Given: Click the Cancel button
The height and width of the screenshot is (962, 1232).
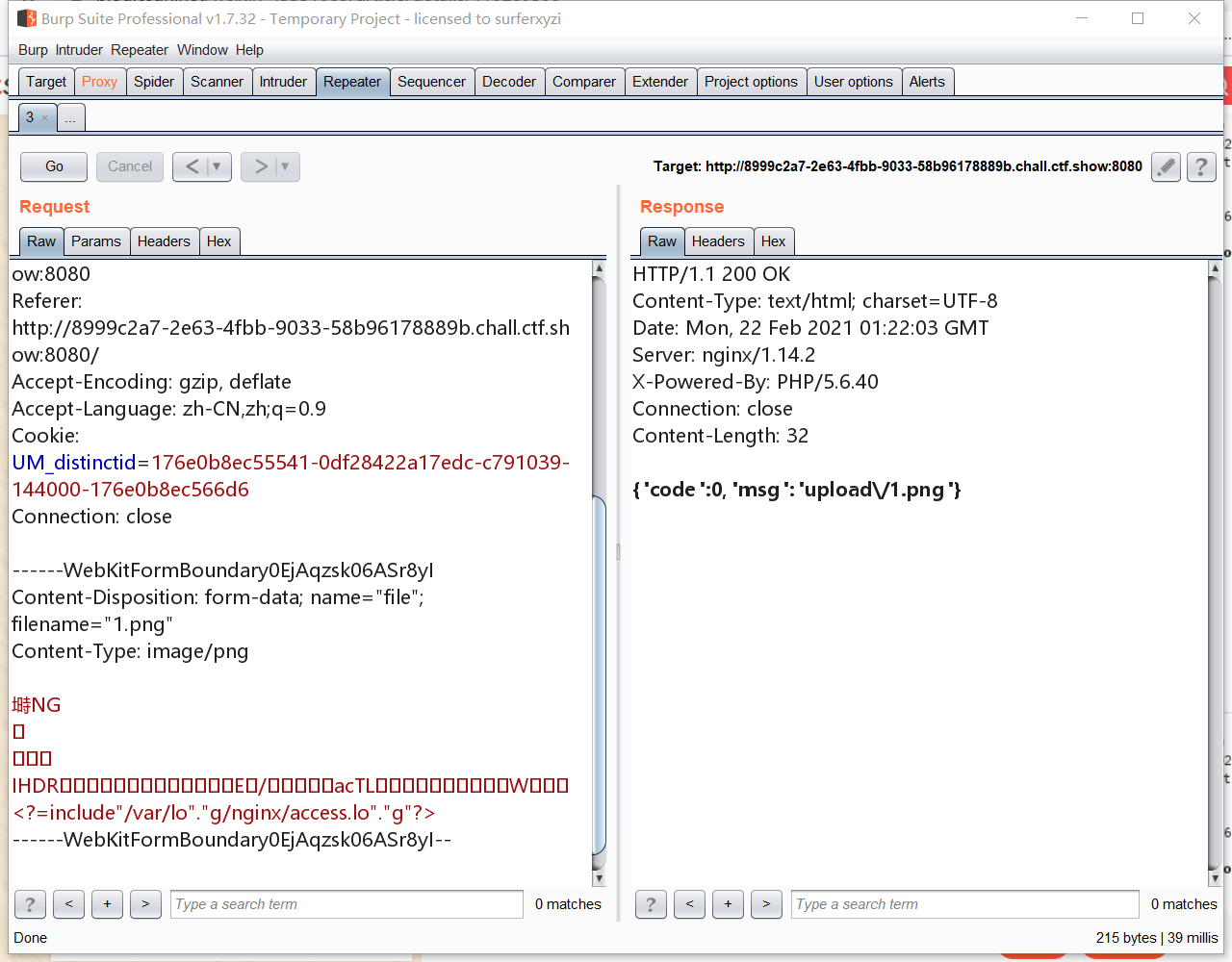Looking at the screenshot, I should [130, 166].
